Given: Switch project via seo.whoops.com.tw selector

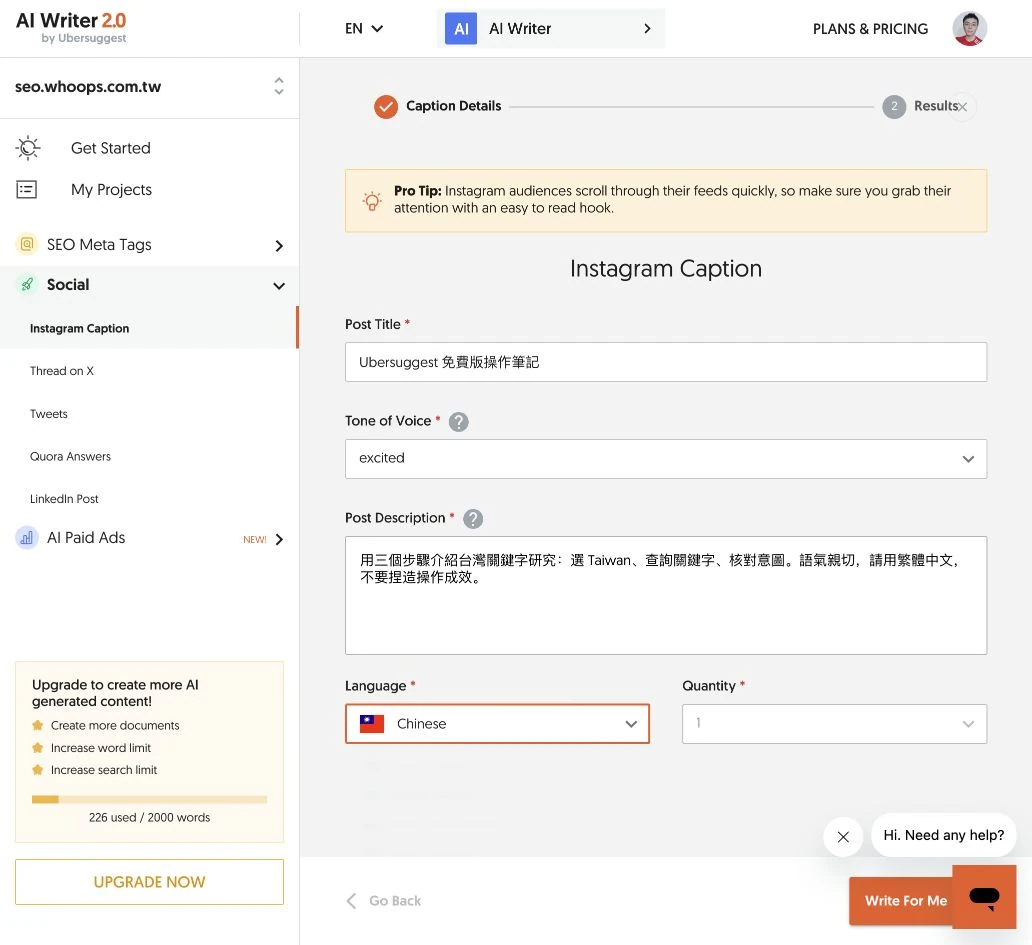Looking at the screenshot, I should point(149,87).
